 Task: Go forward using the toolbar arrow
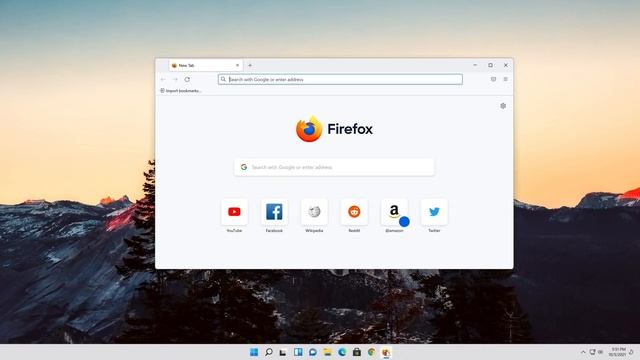[175, 79]
